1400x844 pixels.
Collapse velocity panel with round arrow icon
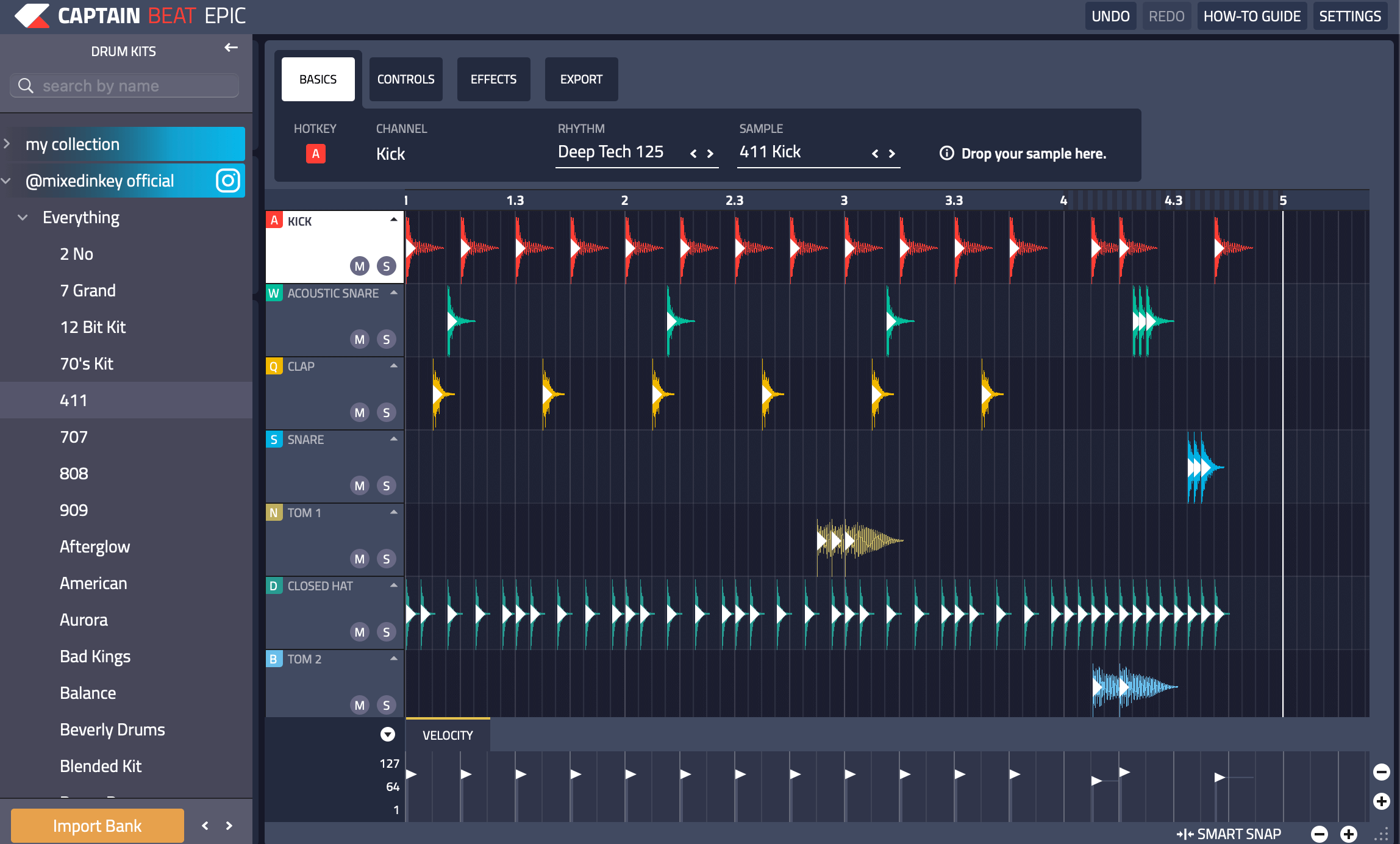[388, 734]
